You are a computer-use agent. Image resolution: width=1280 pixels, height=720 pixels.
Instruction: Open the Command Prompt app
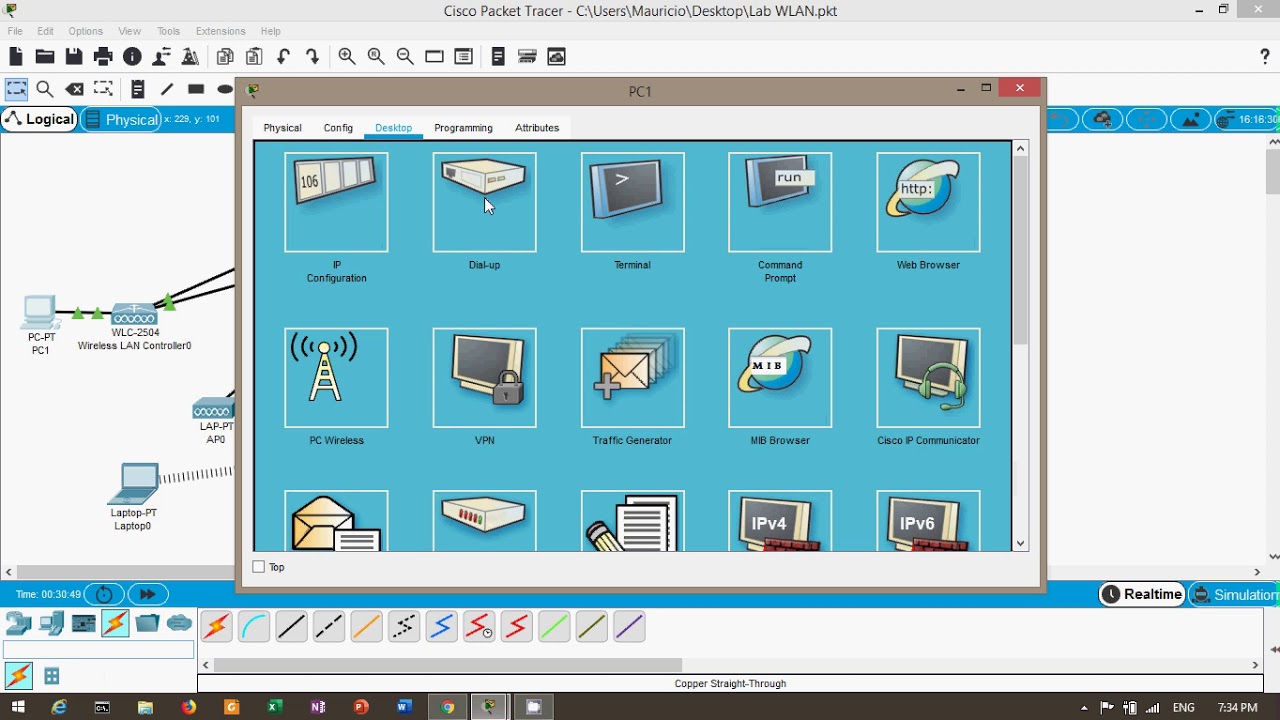pos(780,202)
